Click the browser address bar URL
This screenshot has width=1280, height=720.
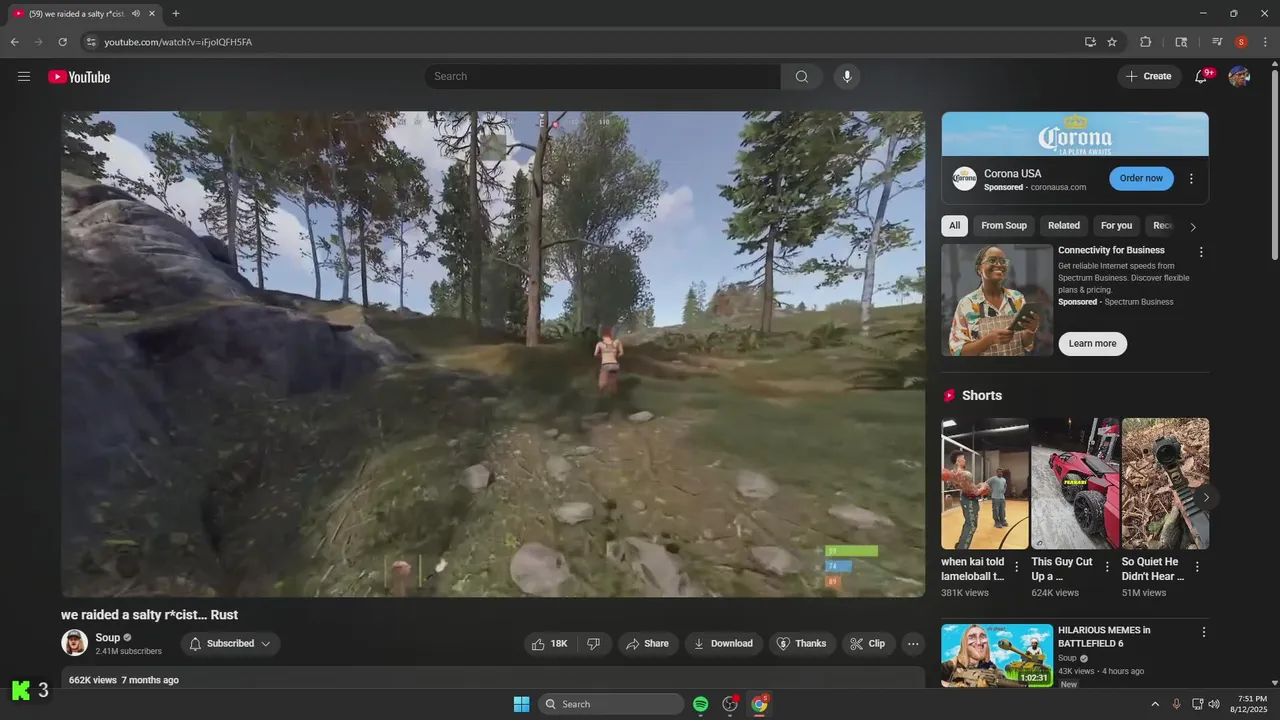[178, 42]
